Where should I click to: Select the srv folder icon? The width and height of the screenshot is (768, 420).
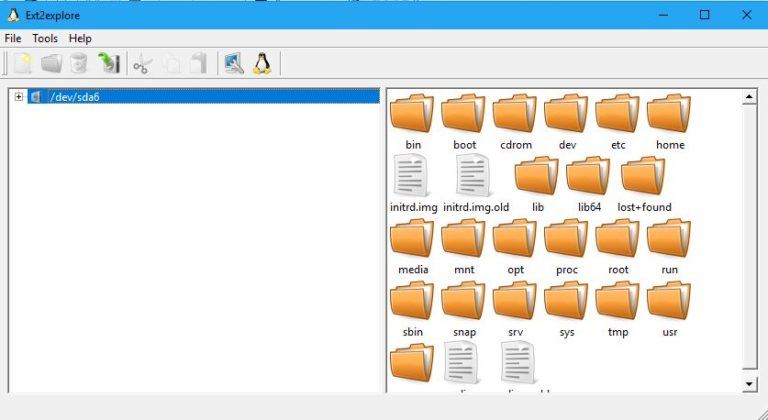tap(515, 300)
